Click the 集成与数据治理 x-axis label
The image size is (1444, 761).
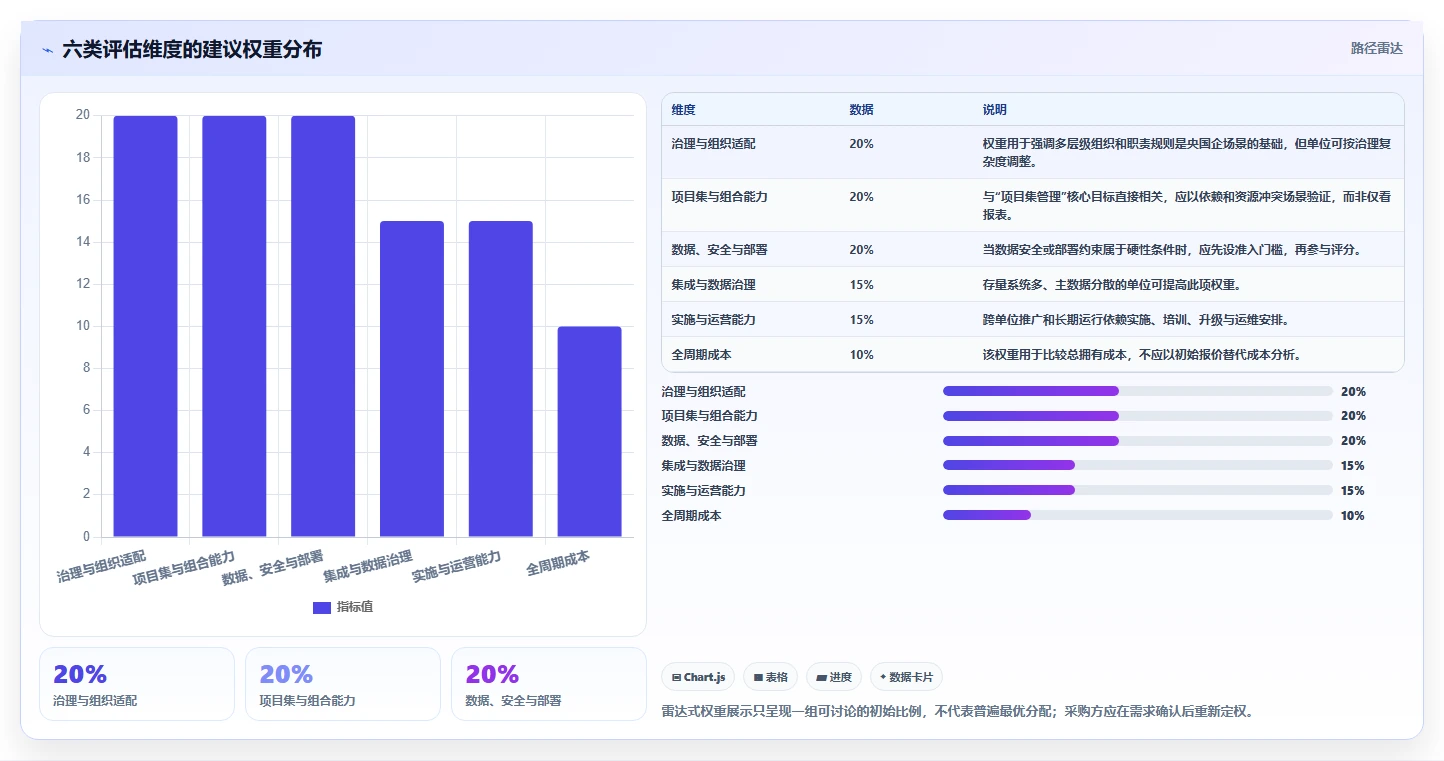click(368, 566)
